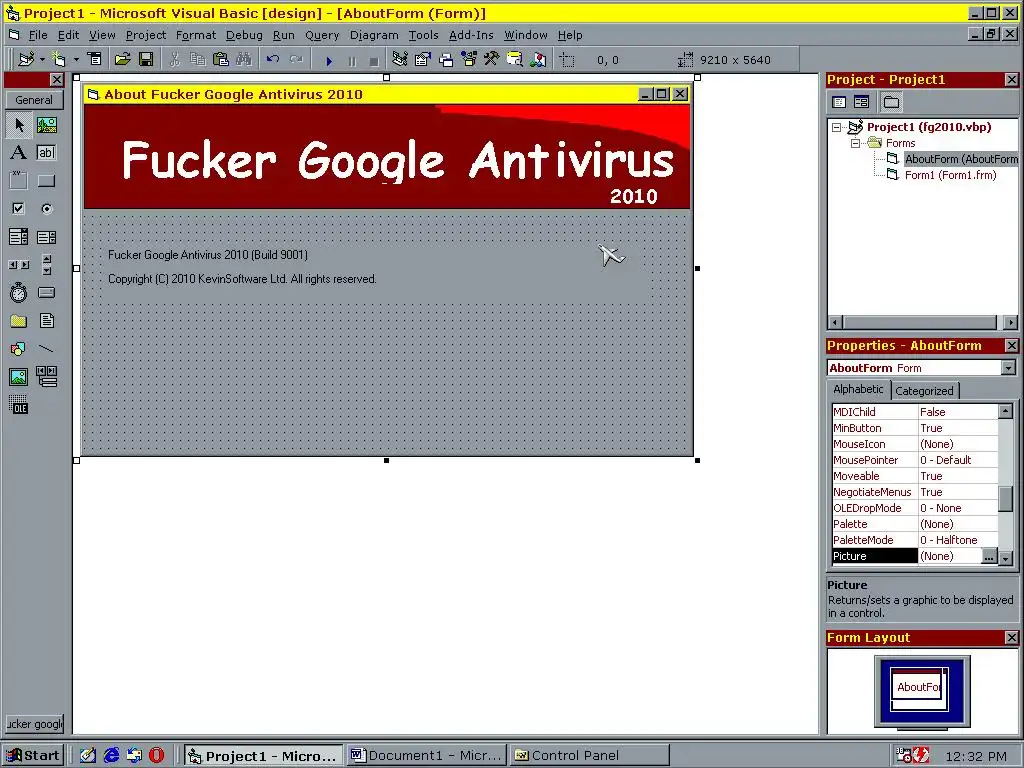Click the Project Explorer toolbar icon
1024x768 pixels.
400,59
